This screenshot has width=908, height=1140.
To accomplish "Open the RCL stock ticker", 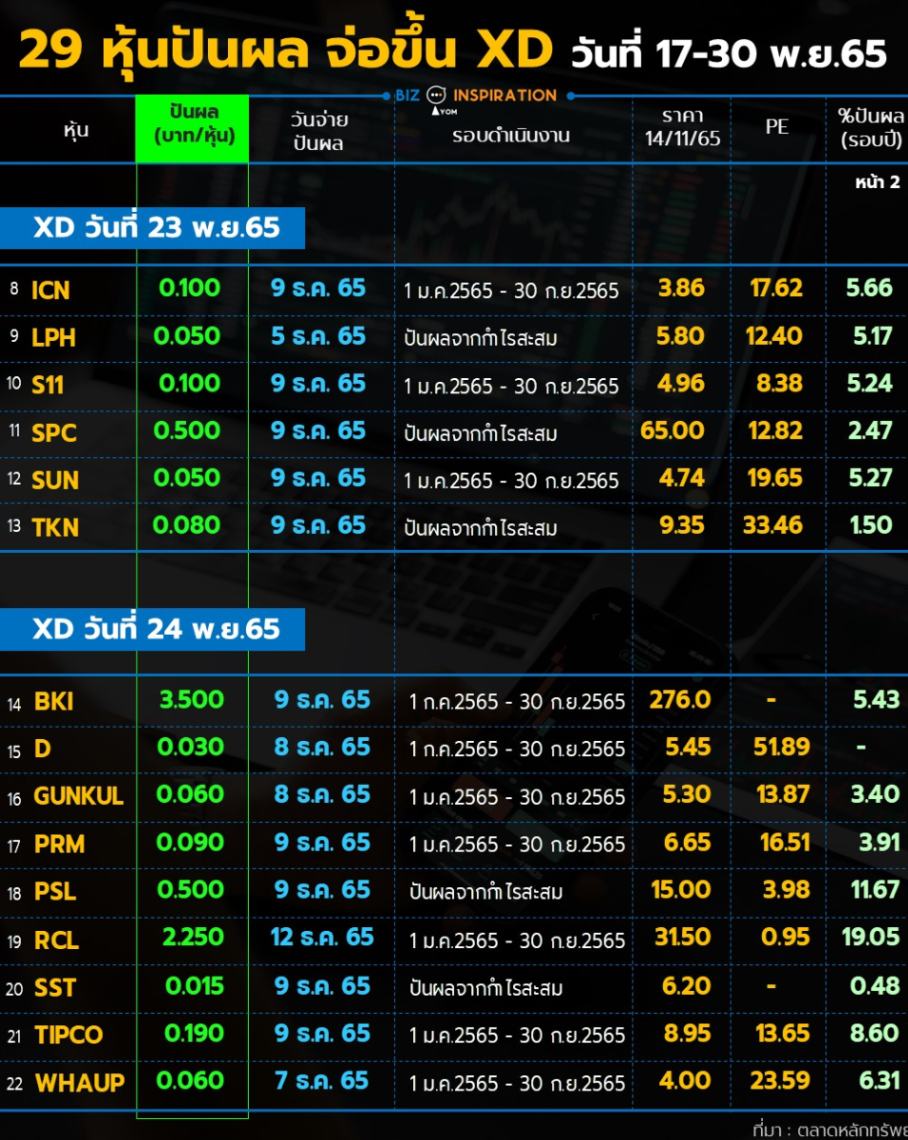I will pyautogui.click(x=56, y=940).
